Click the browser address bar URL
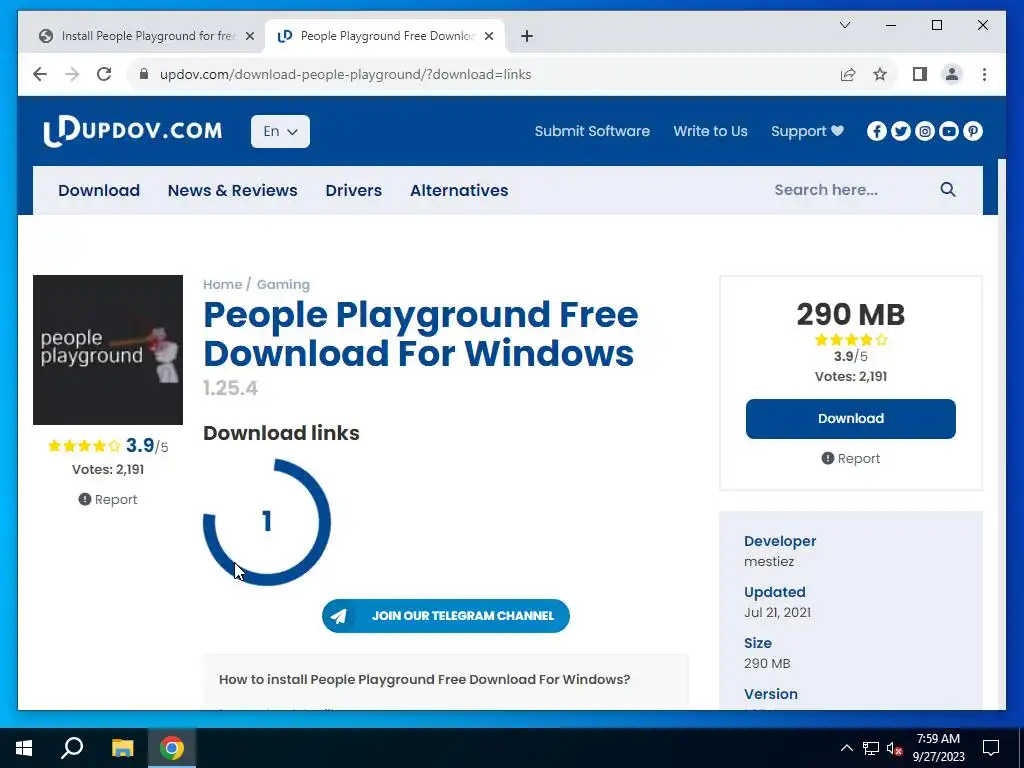The width and height of the screenshot is (1024, 768). [345, 74]
